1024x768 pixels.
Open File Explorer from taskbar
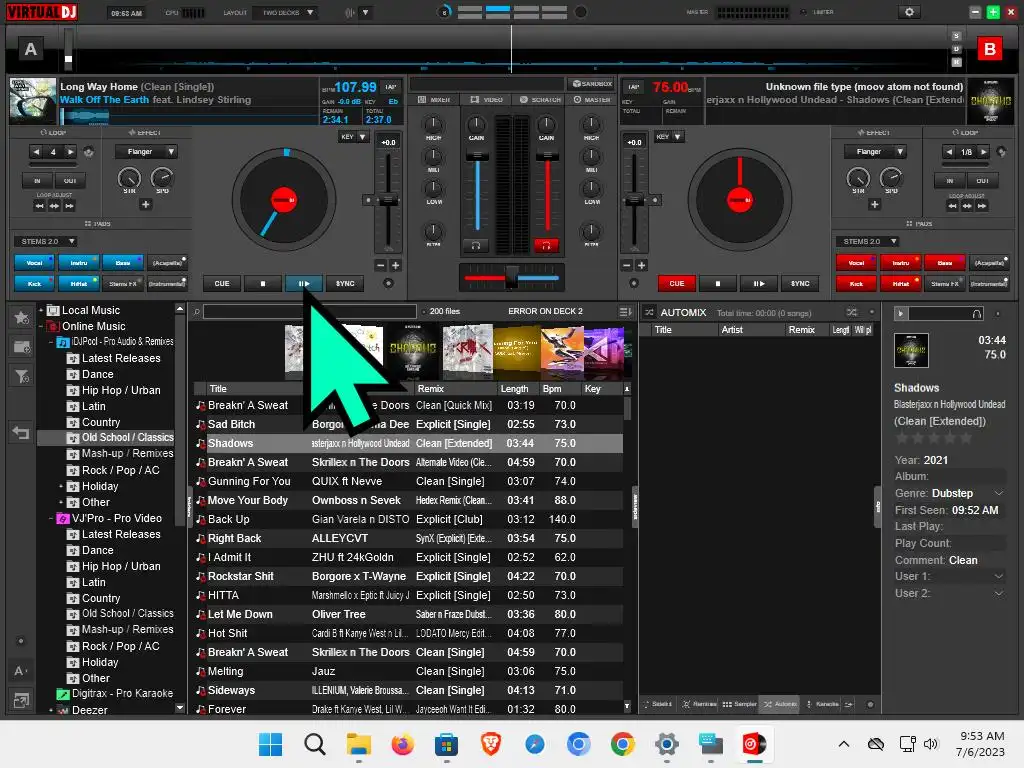359,744
